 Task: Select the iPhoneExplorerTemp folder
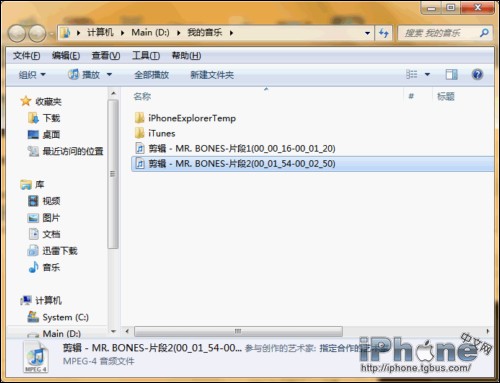[x=186, y=118]
